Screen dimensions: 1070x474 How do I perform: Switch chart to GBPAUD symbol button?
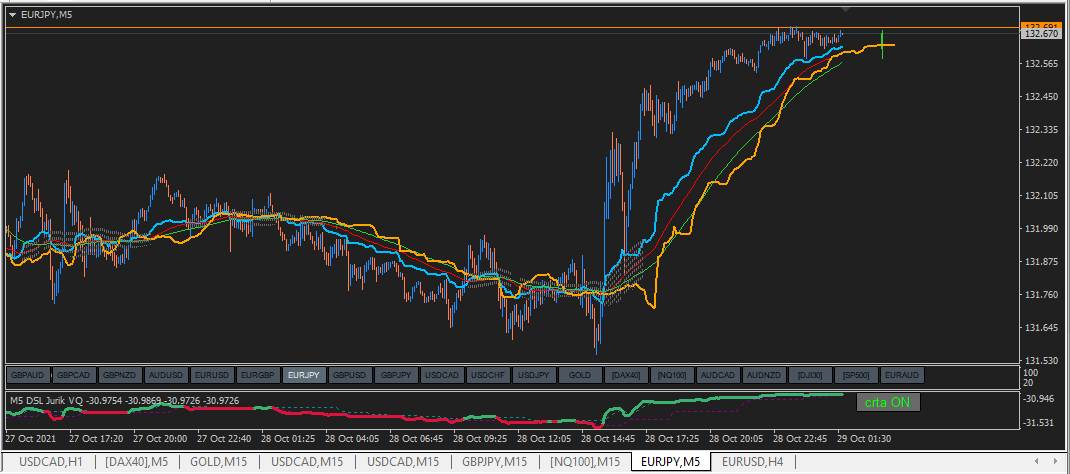pyautogui.click(x=29, y=375)
